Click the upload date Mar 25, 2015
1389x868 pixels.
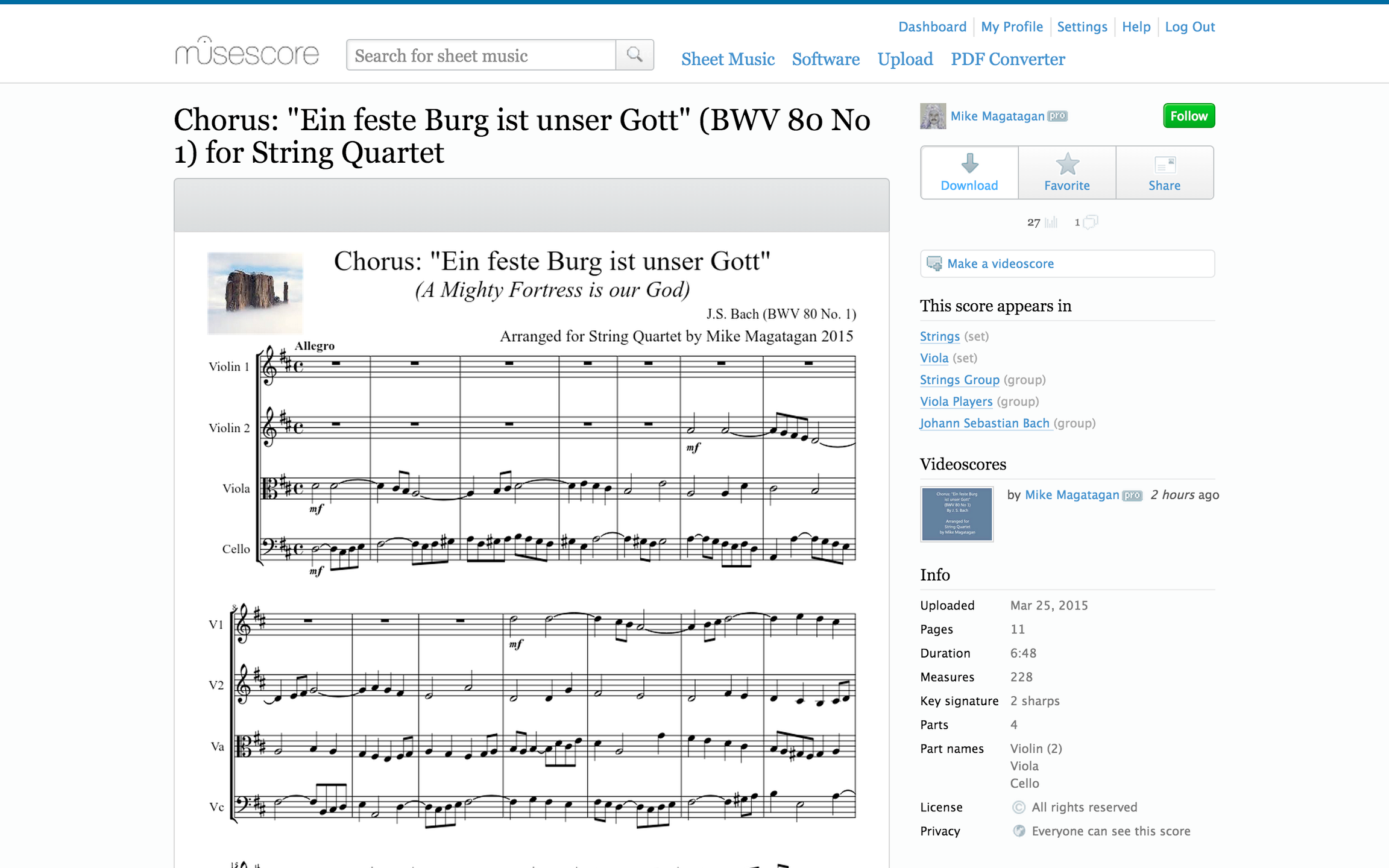[1049, 605]
